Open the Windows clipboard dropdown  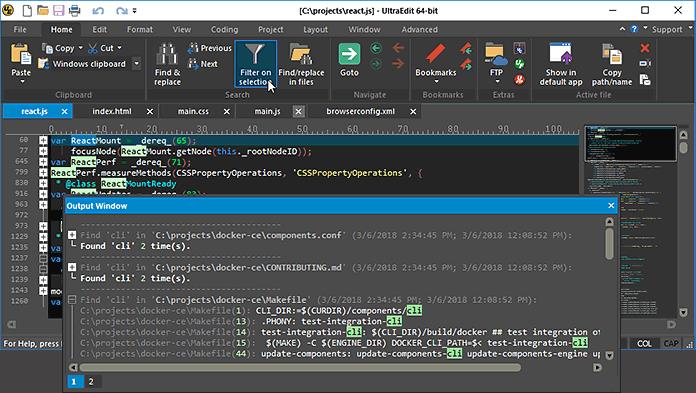(137, 64)
